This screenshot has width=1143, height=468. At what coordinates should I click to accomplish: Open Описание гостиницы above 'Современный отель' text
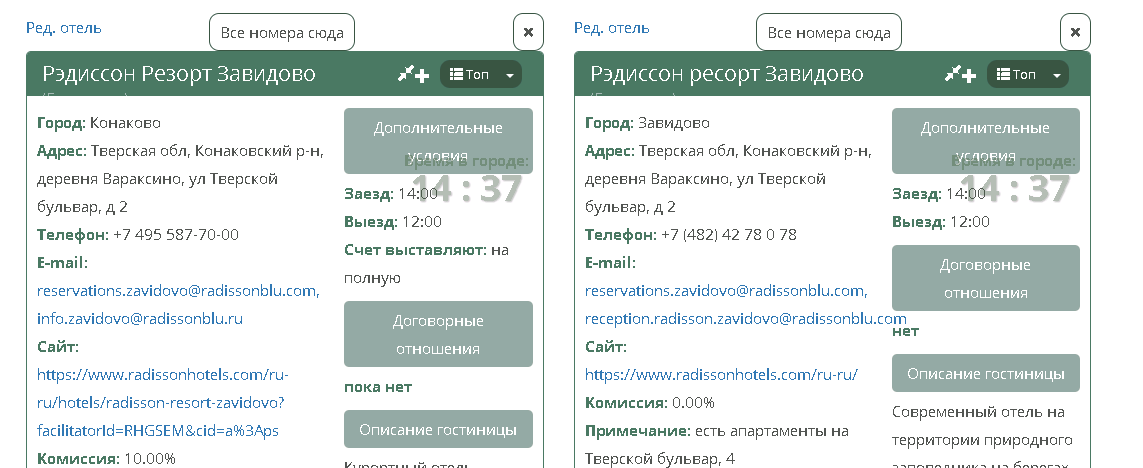click(985, 374)
